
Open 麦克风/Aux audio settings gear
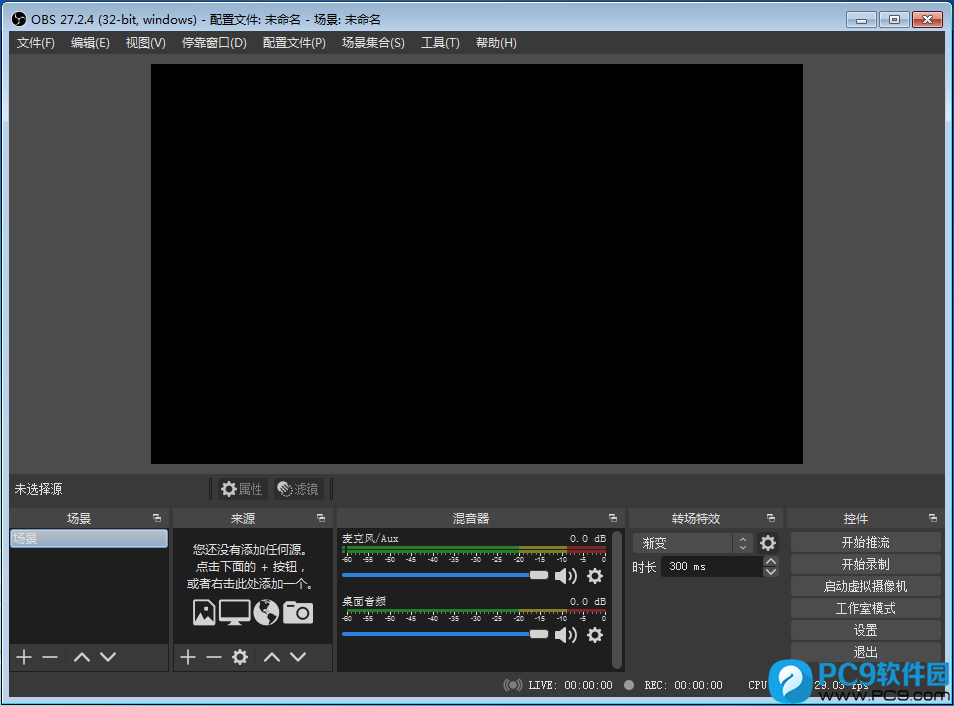tap(595, 576)
